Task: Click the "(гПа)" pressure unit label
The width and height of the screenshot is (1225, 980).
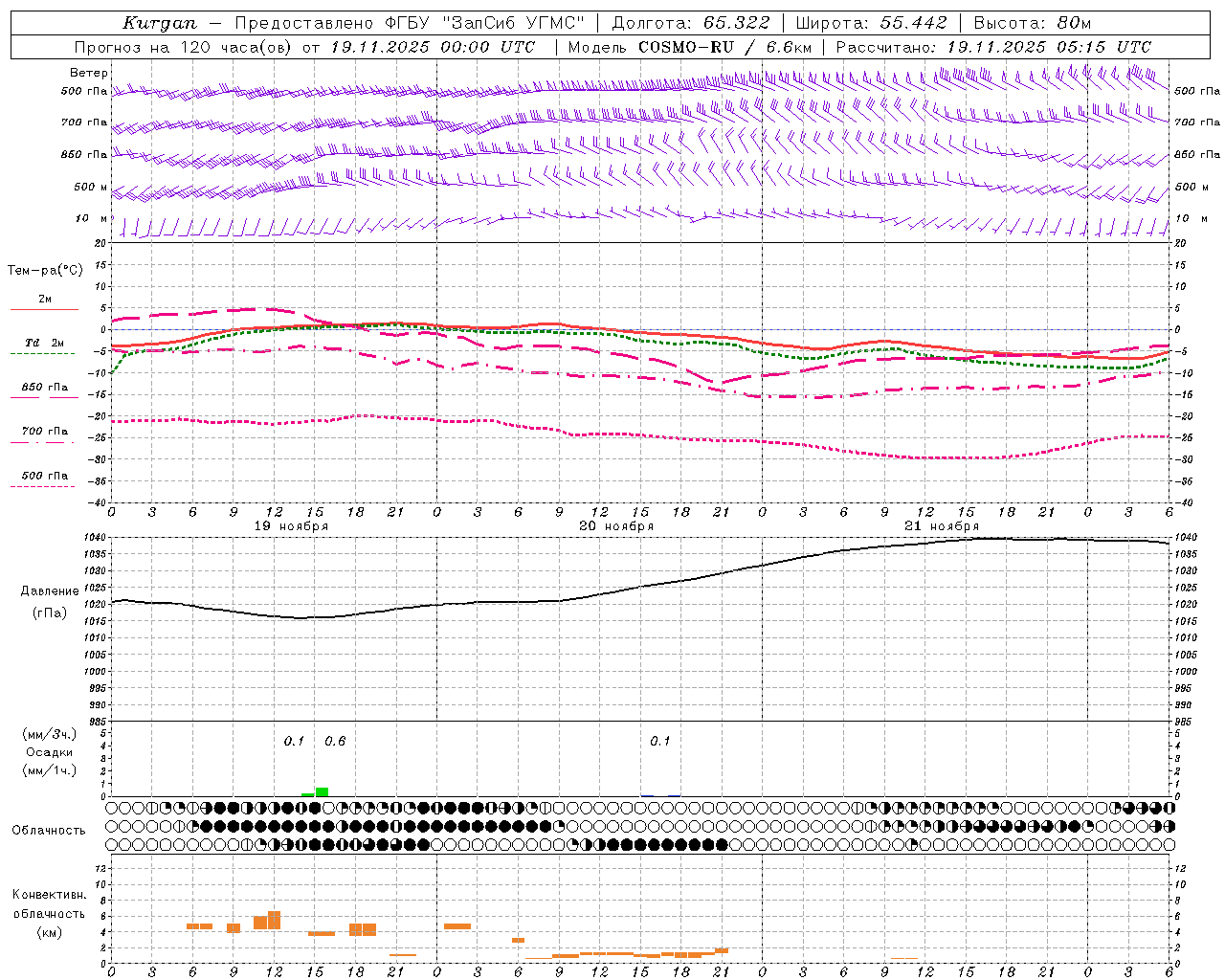Action: tap(50, 613)
